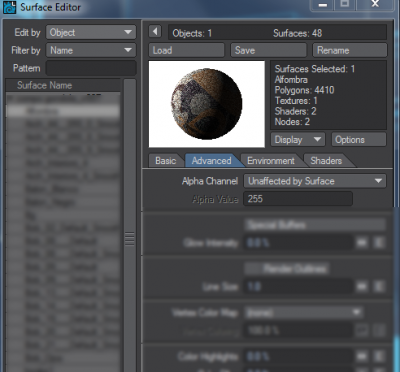400x372 pixels.
Task: Collapse the surface list with the arrow button
Action: tap(155, 32)
